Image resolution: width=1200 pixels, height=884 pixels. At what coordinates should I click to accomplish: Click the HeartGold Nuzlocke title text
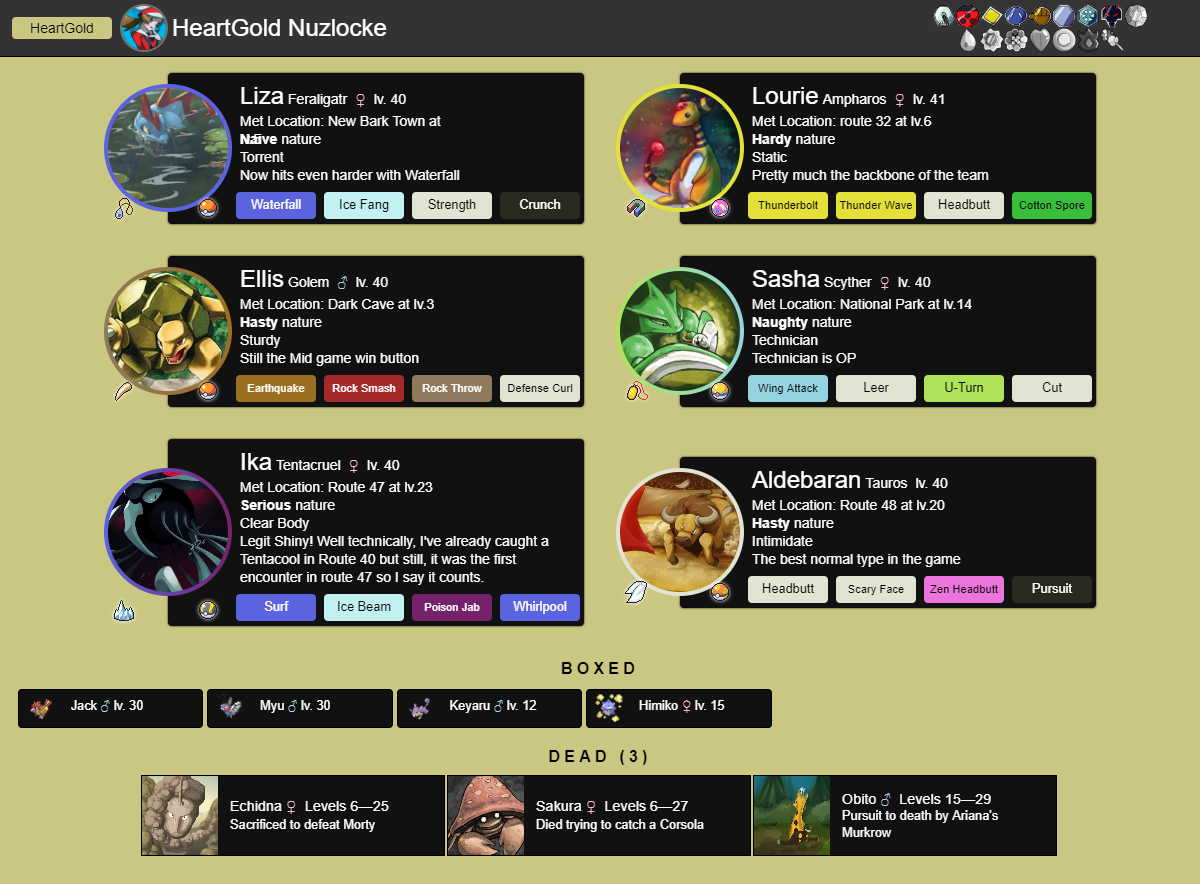tap(279, 28)
